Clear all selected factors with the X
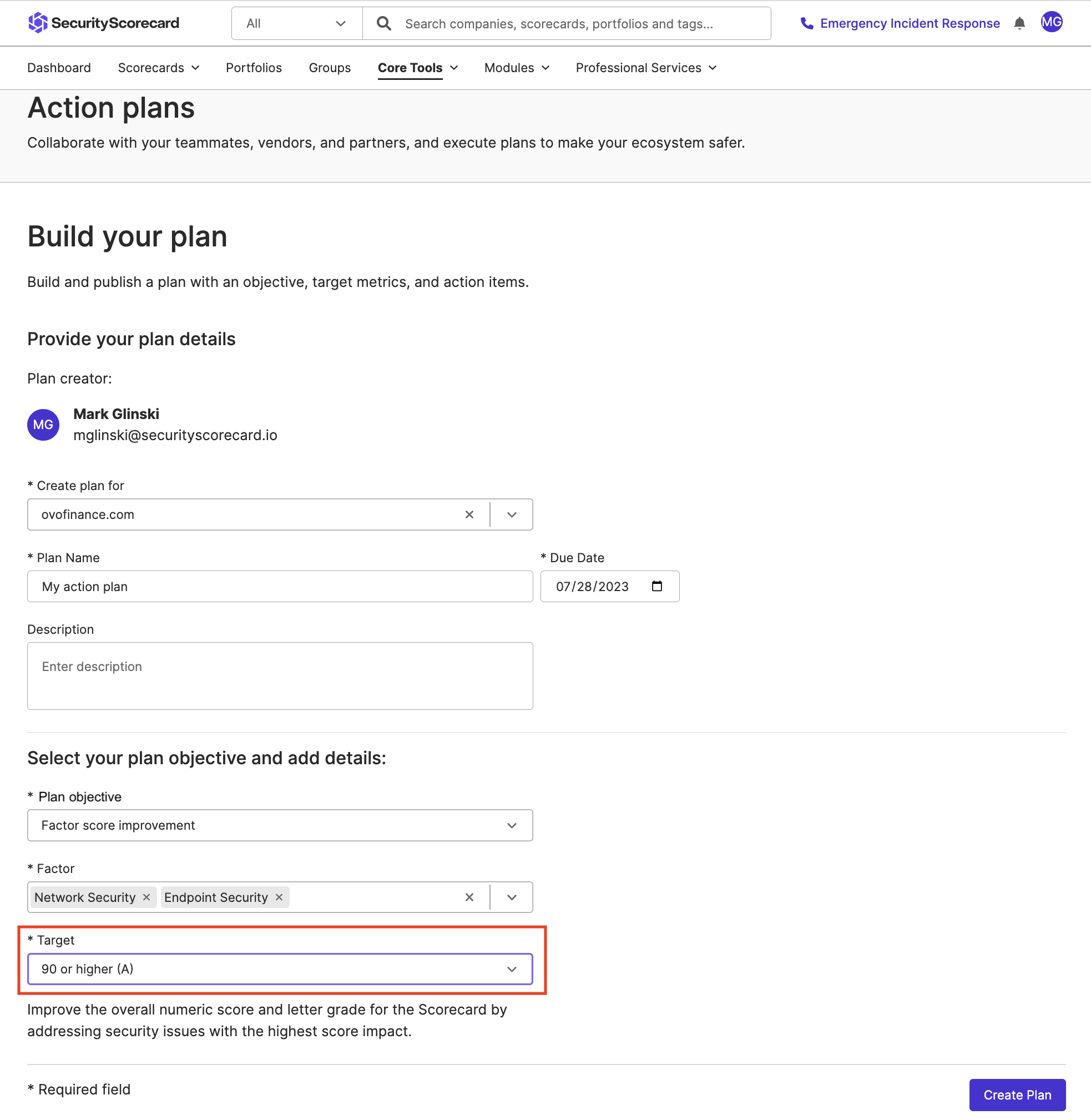Viewport: 1091px width, 1120px height. tap(469, 897)
